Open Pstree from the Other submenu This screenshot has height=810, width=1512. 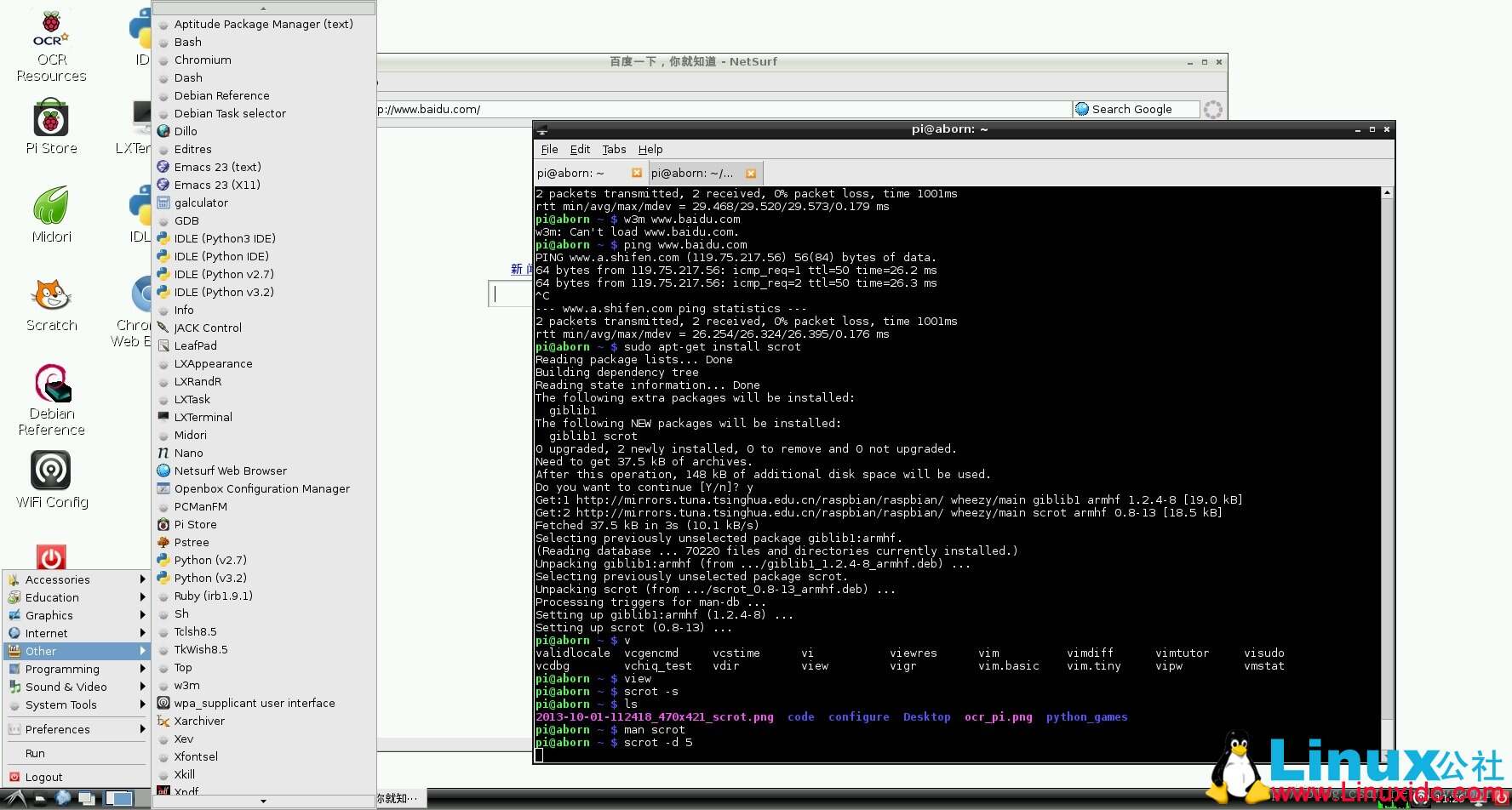click(264, 542)
